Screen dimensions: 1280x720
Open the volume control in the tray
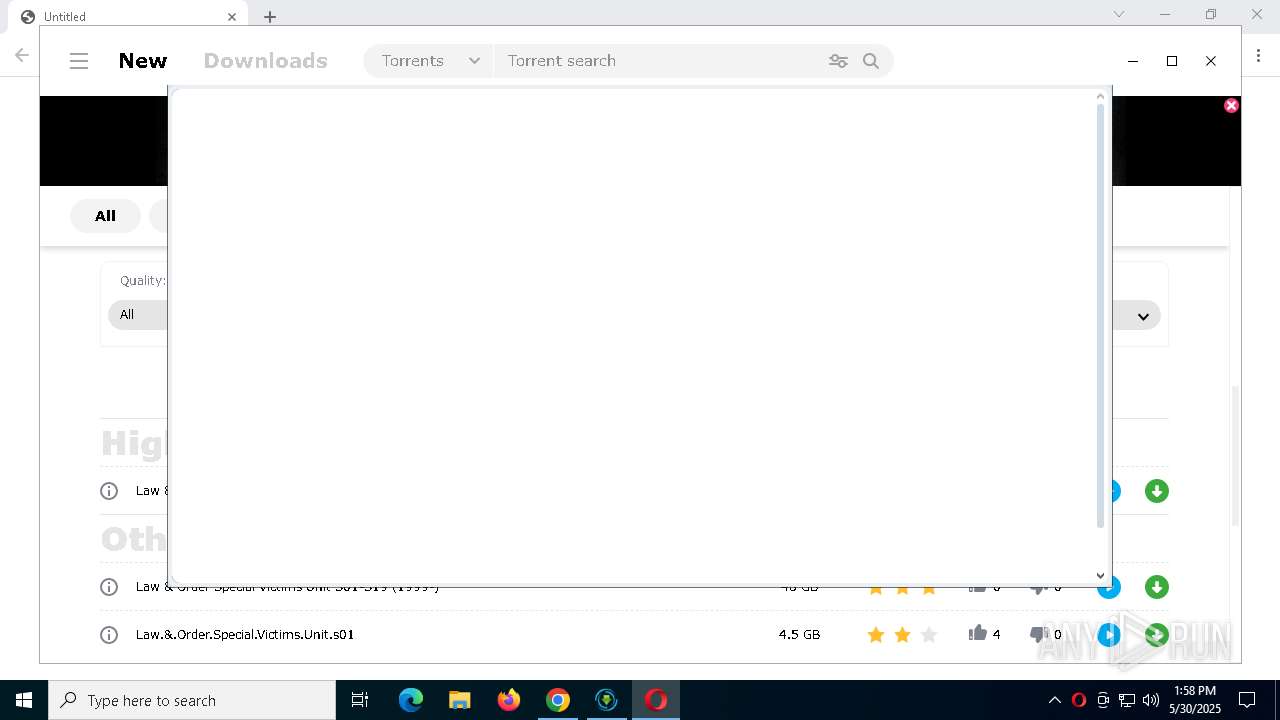pyautogui.click(x=1151, y=700)
